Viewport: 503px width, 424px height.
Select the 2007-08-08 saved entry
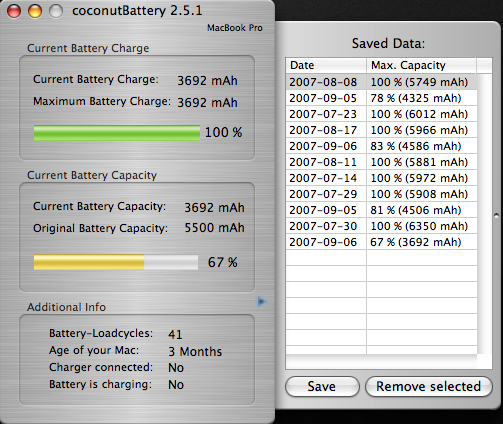pyautogui.click(x=381, y=82)
